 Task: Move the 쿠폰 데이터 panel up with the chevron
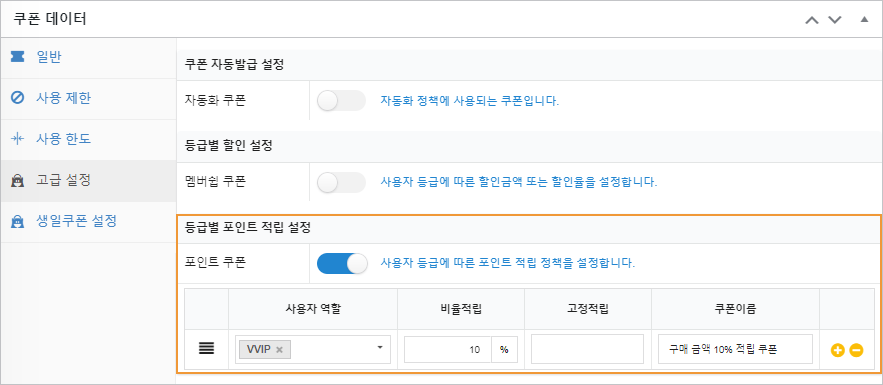tap(811, 20)
